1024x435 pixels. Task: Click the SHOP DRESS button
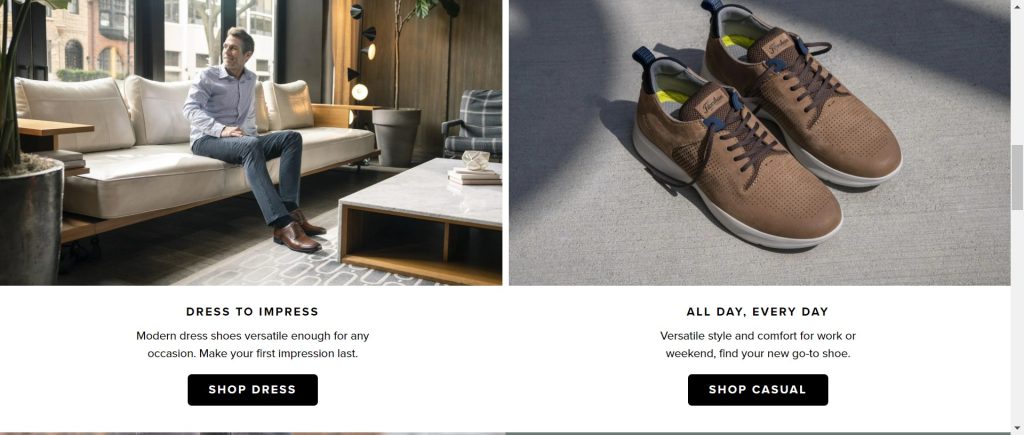click(x=253, y=390)
